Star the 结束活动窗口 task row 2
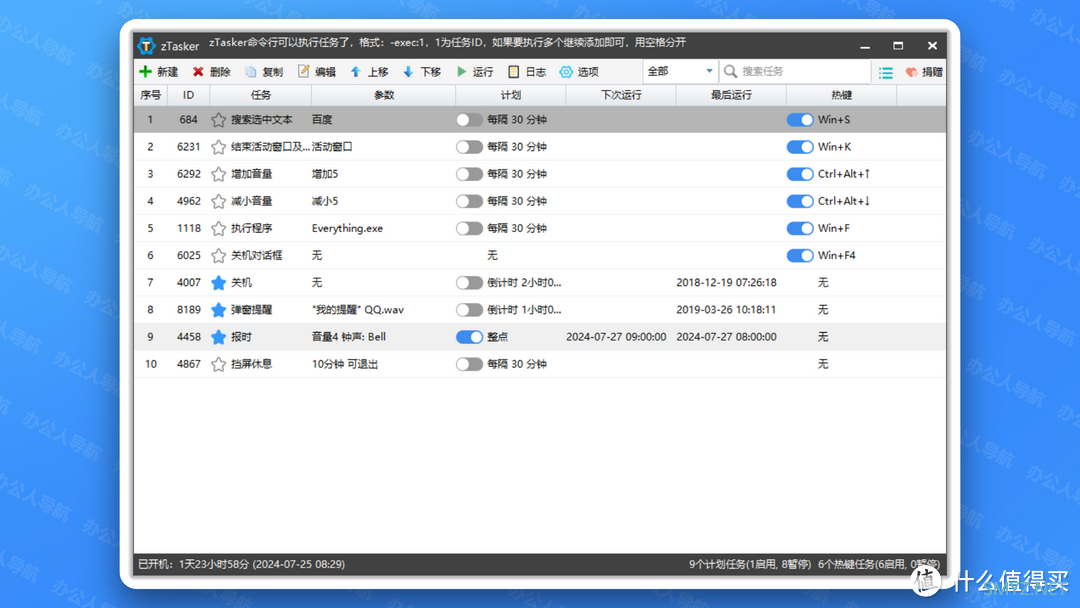The width and height of the screenshot is (1080, 608). [x=218, y=147]
